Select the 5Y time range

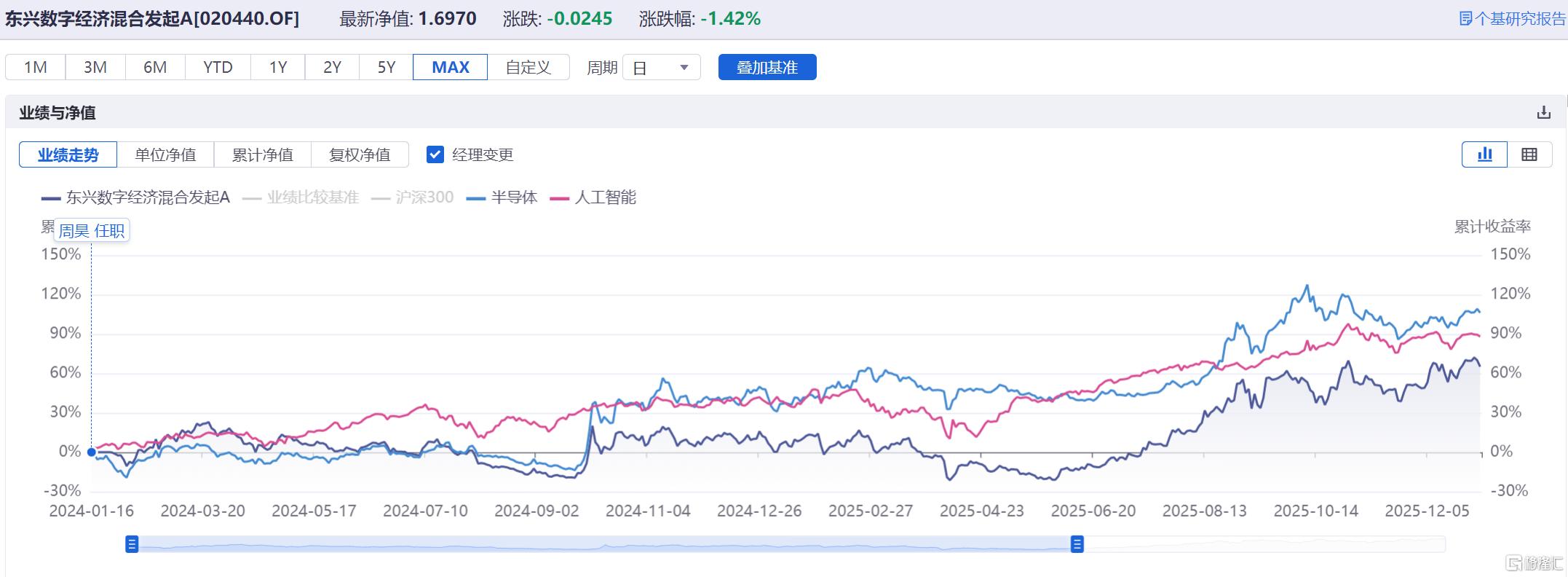(386, 68)
